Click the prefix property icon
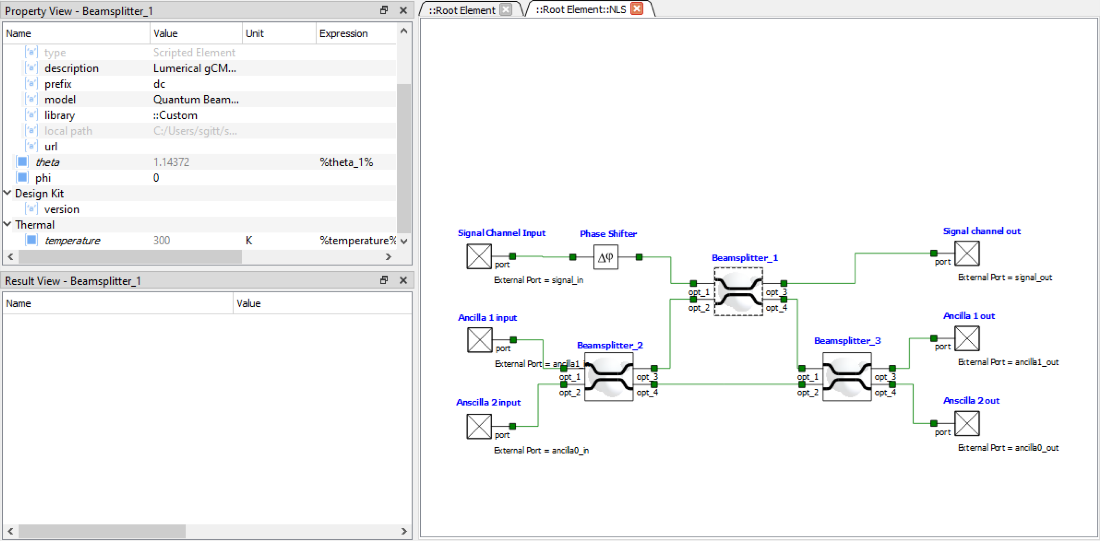Screen dimensions: 1100x541 pyautogui.click(x=31, y=84)
